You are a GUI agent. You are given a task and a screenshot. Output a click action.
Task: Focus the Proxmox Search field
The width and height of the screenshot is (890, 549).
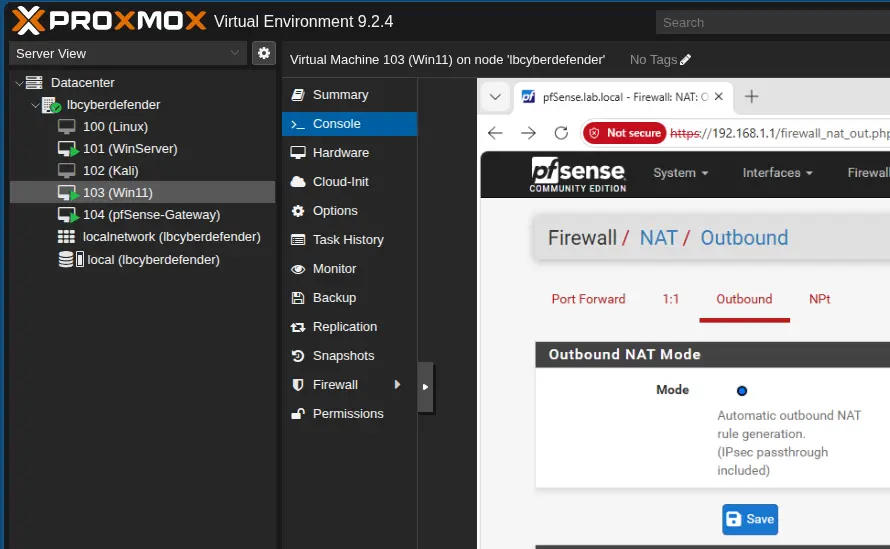click(x=773, y=23)
